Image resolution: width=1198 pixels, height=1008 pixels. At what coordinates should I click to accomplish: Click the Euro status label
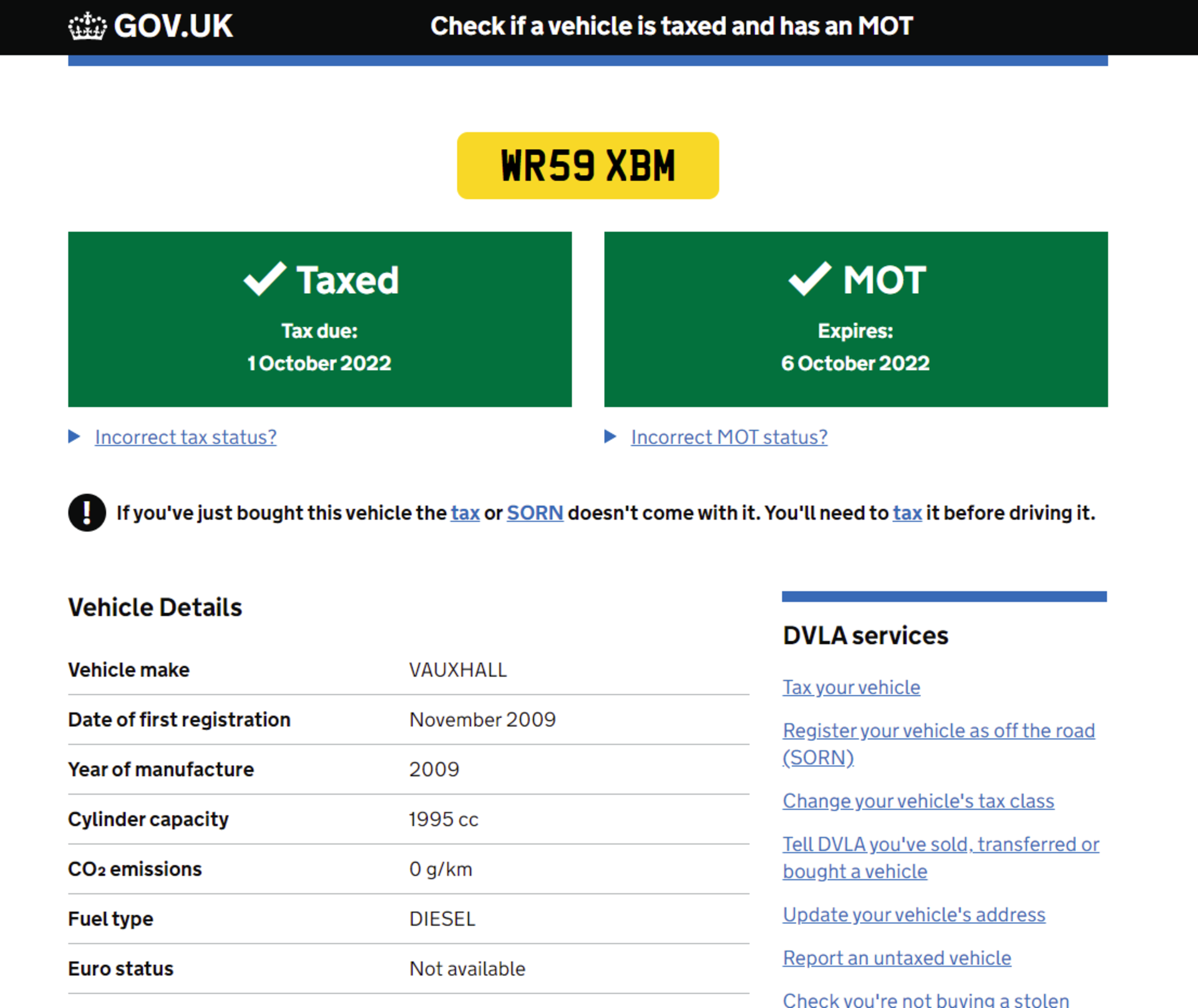pyautogui.click(x=120, y=969)
